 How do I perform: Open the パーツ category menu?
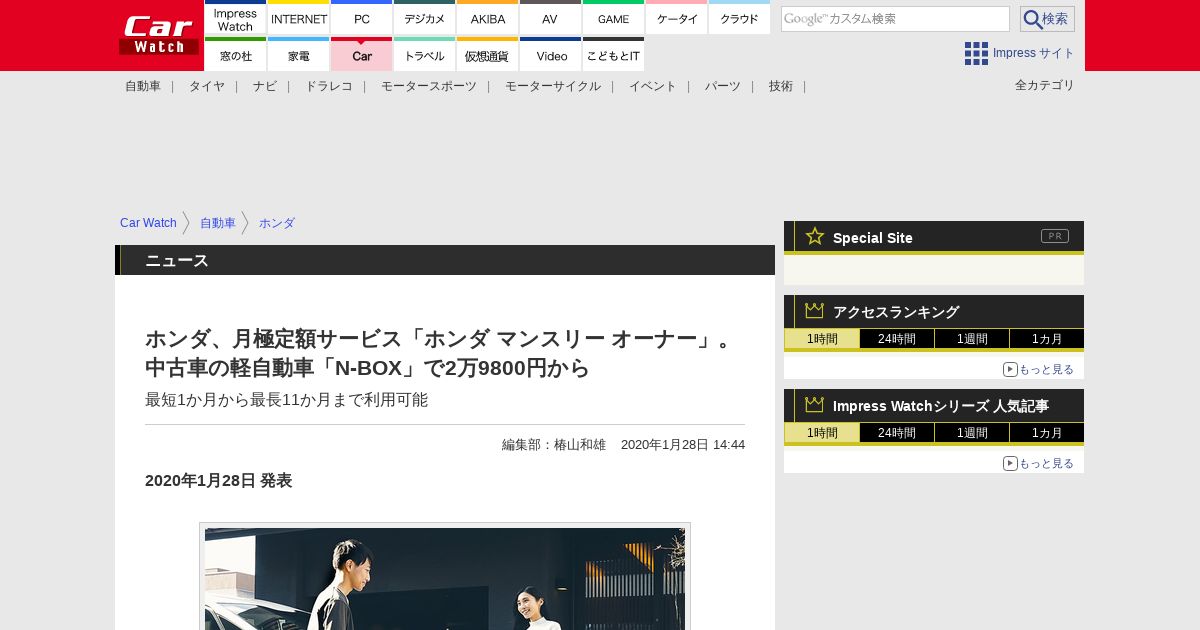click(x=723, y=86)
